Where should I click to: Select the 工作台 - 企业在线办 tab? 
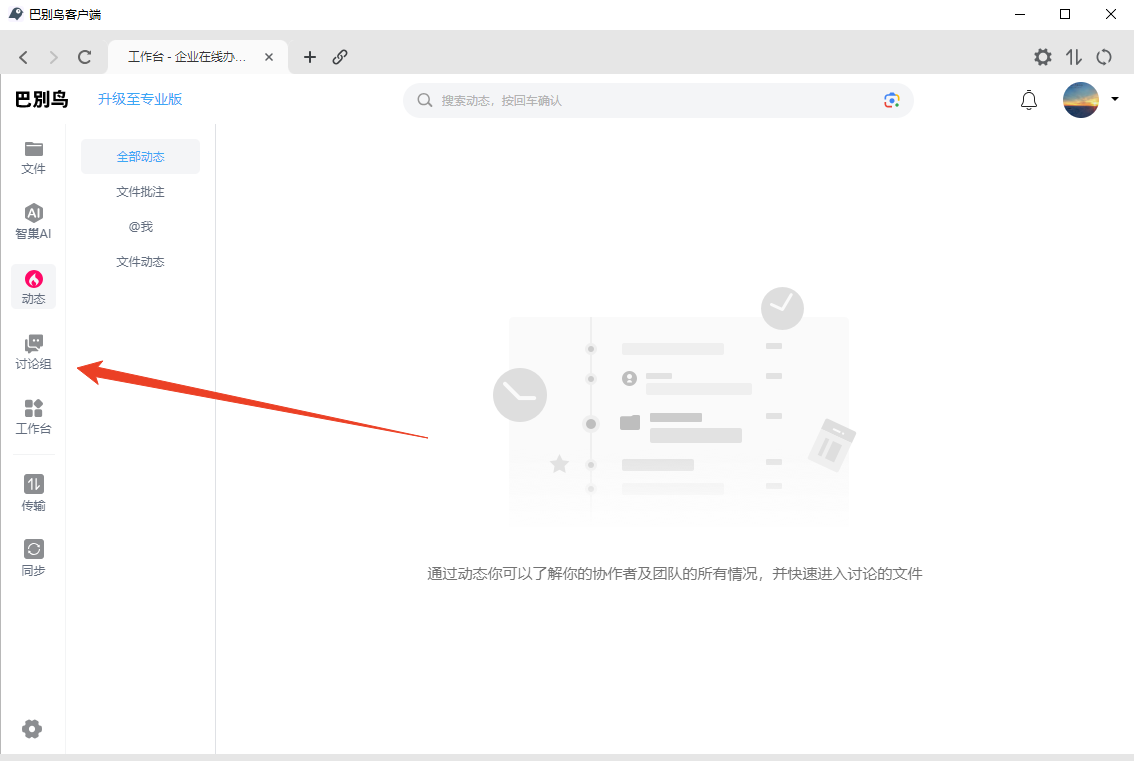coord(197,57)
